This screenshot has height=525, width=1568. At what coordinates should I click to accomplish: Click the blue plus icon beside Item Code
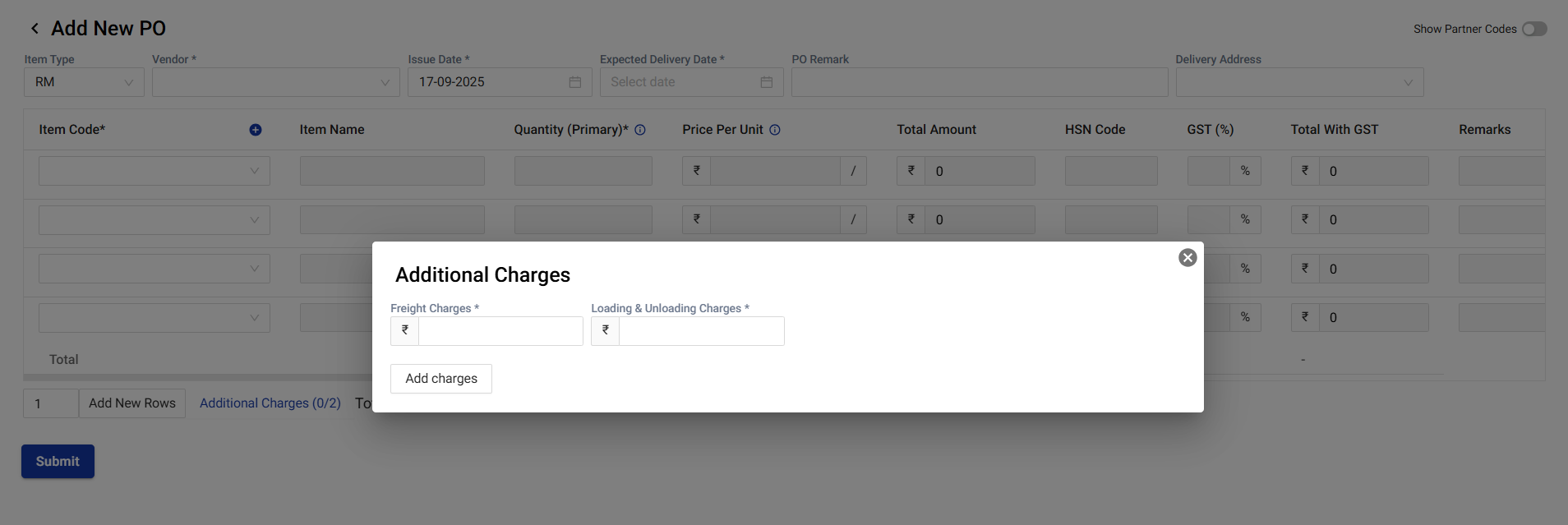(256, 130)
